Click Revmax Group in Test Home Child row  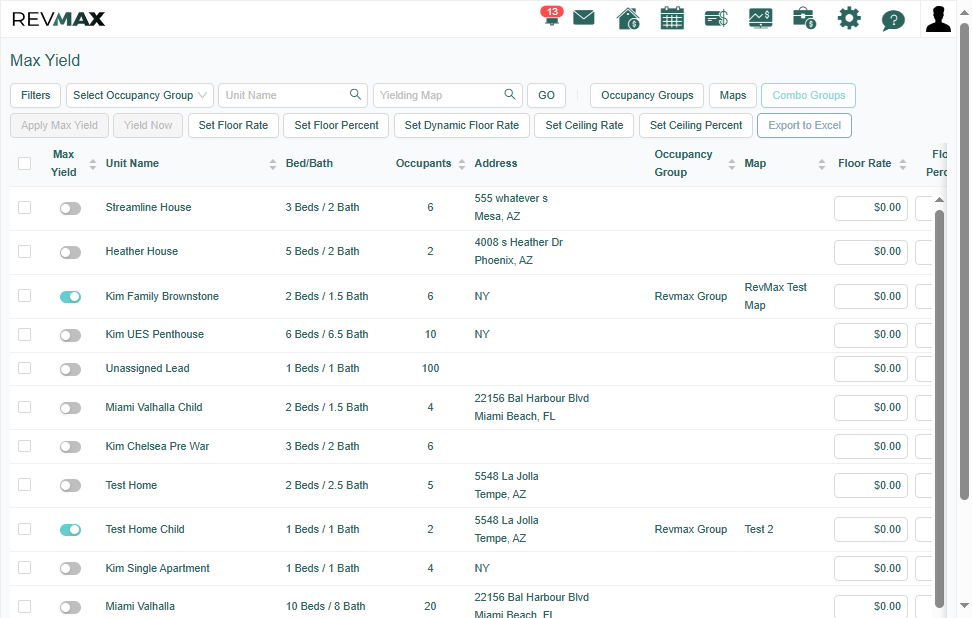691,529
